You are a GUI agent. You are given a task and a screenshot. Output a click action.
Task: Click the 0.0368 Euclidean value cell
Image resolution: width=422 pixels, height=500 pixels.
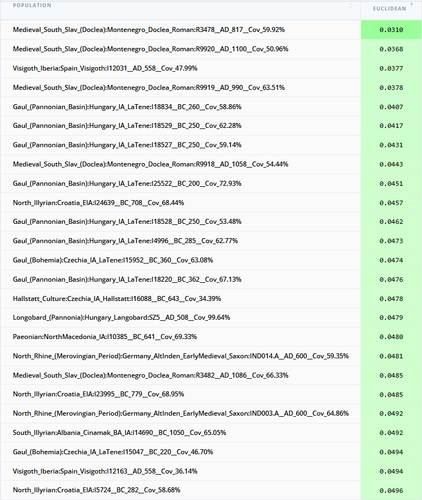point(391,49)
